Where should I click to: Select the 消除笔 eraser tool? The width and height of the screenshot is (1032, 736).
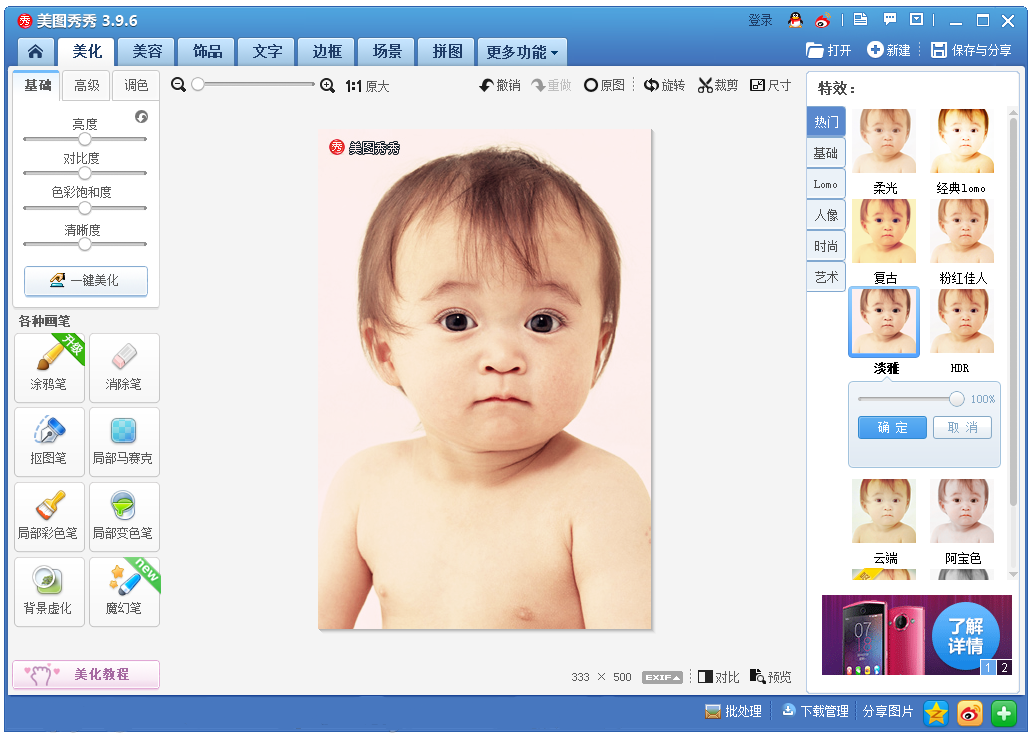coord(124,367)
